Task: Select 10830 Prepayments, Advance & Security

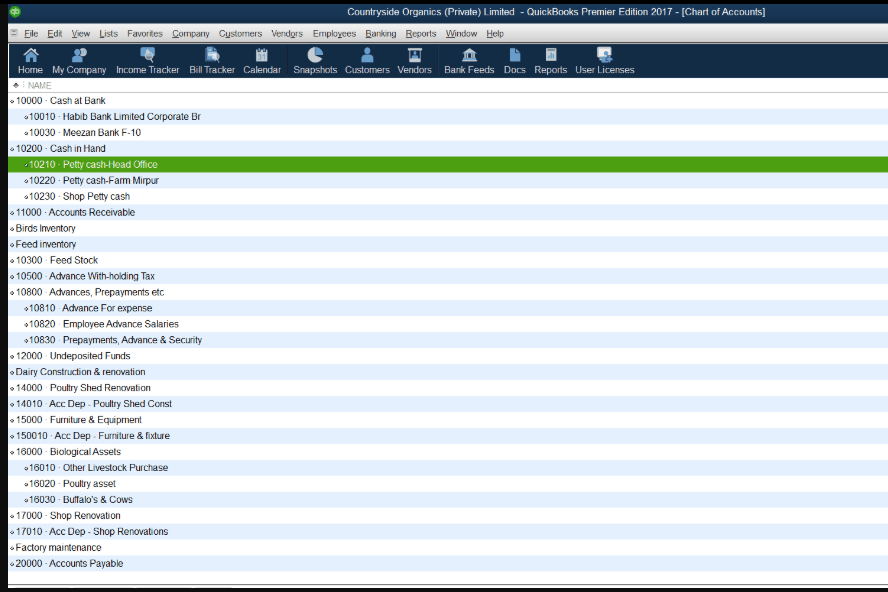Action: coord(447,339)
